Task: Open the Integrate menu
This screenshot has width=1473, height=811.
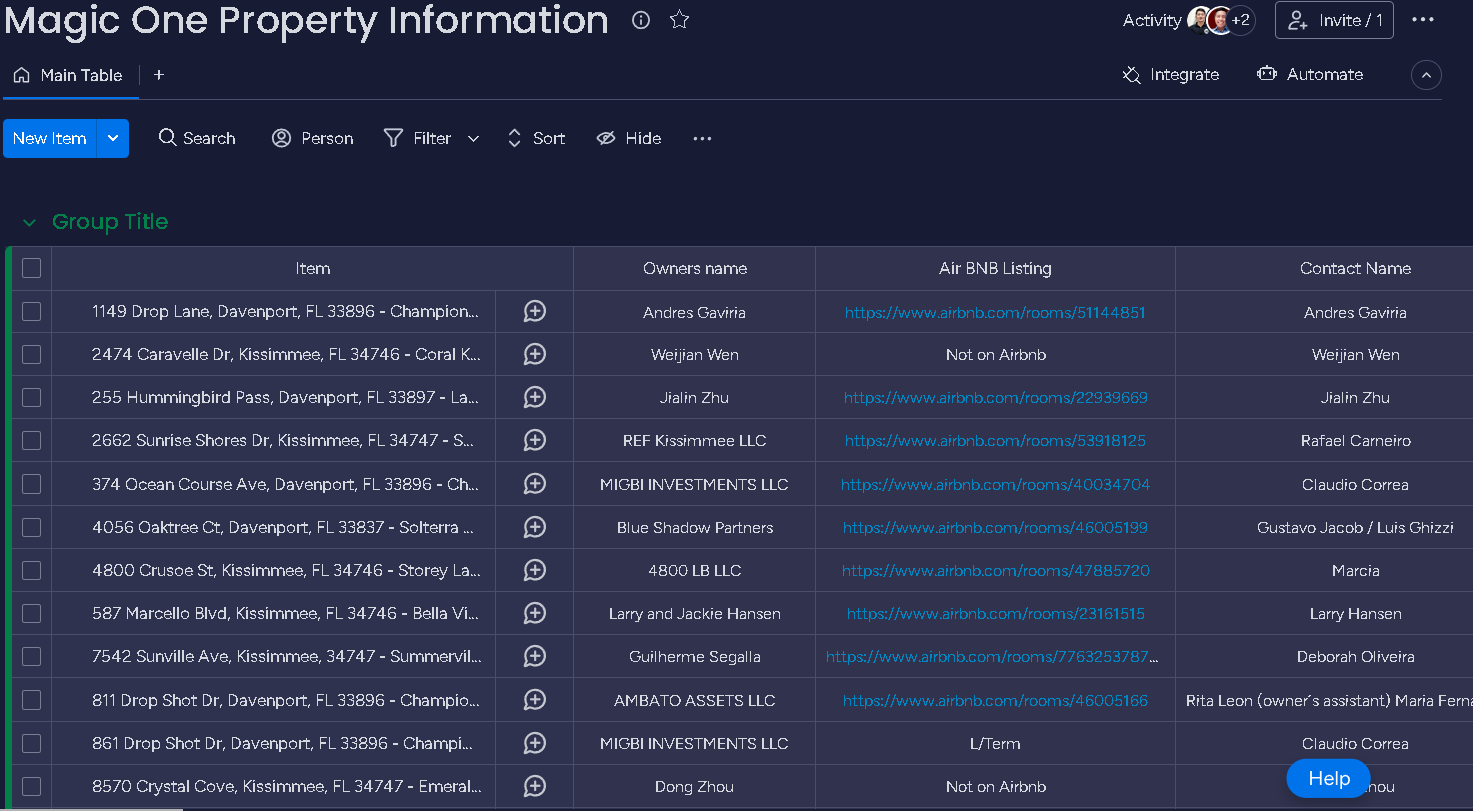Action: [x=1171, y=75]
